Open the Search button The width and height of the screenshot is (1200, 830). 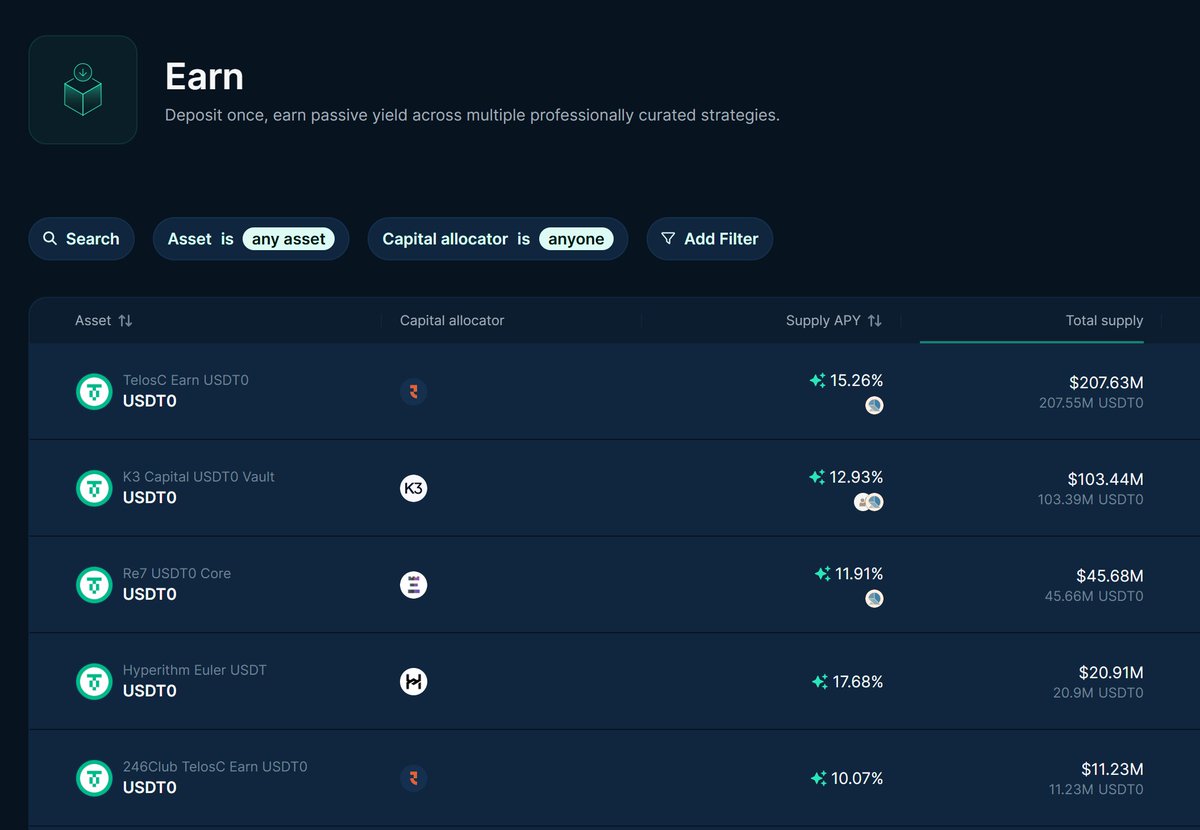pyautogui.click(x=81, y=239)
